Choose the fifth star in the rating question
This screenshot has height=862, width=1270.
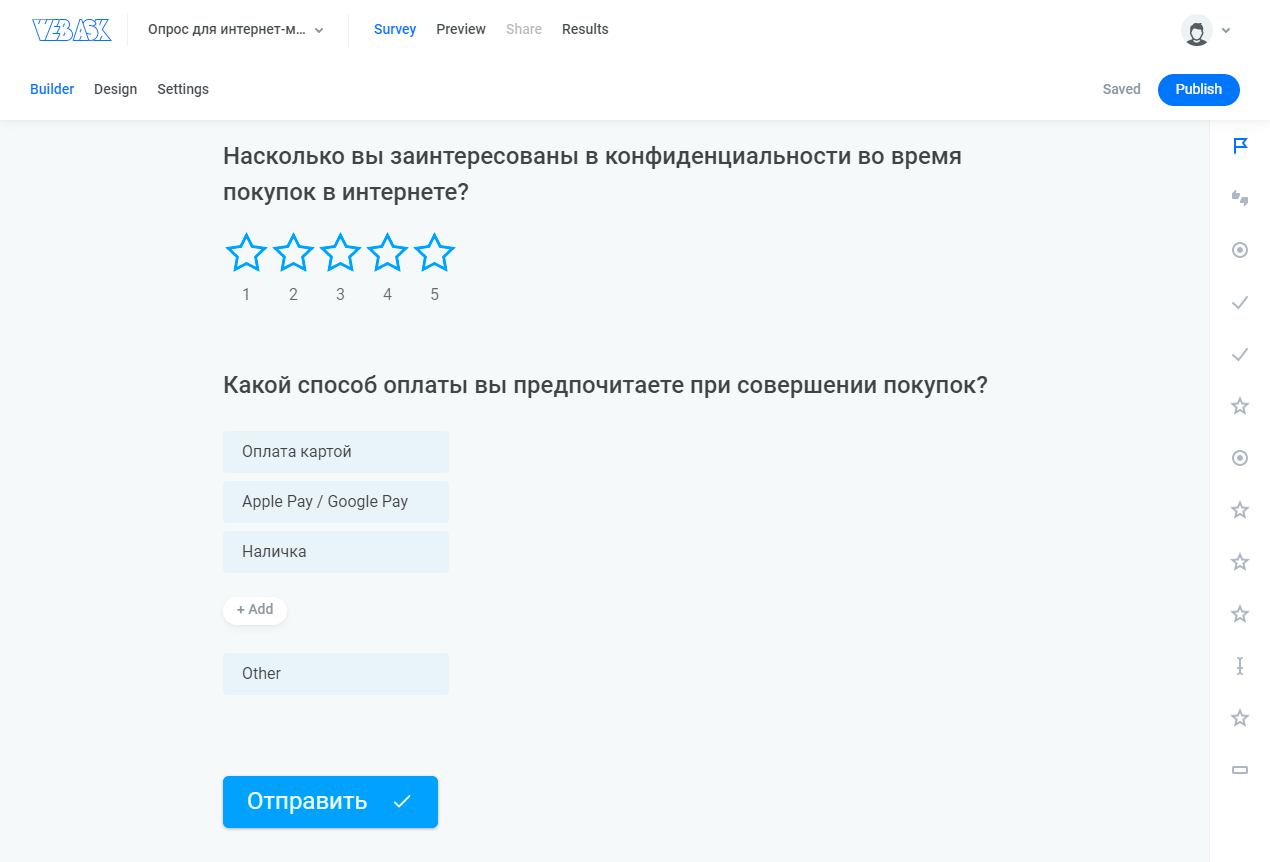[x=434, y=252]
